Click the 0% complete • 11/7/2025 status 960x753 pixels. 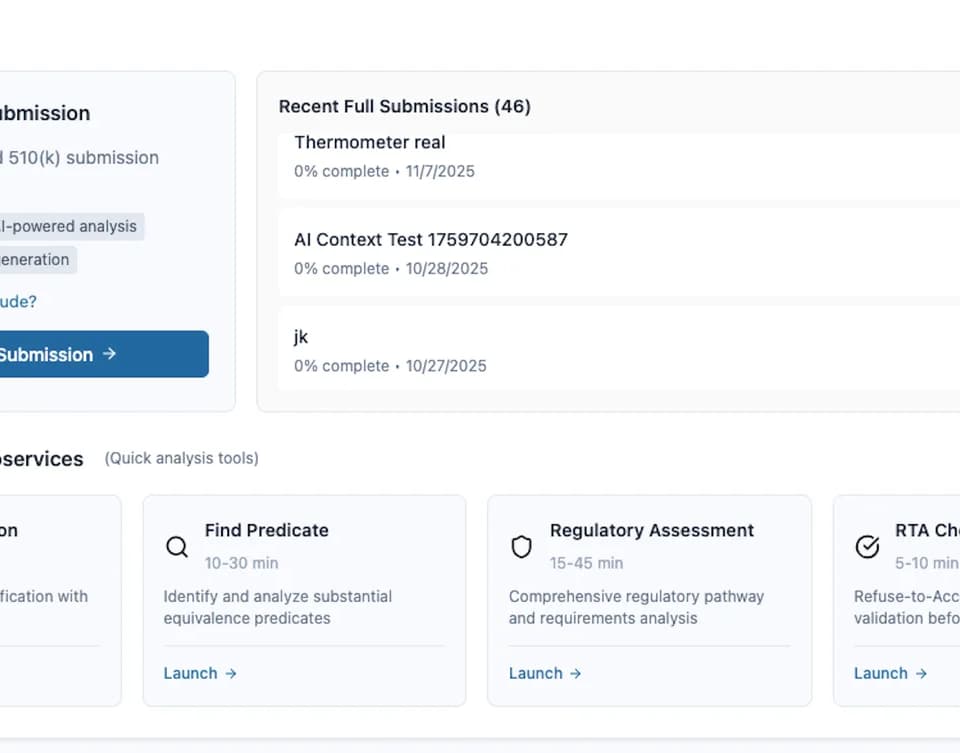click(384, 171)
